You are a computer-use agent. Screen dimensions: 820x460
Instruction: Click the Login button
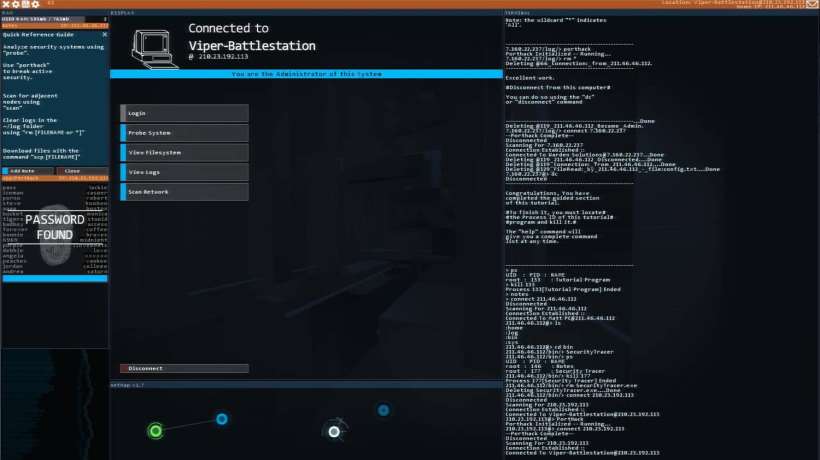[184, 113]
